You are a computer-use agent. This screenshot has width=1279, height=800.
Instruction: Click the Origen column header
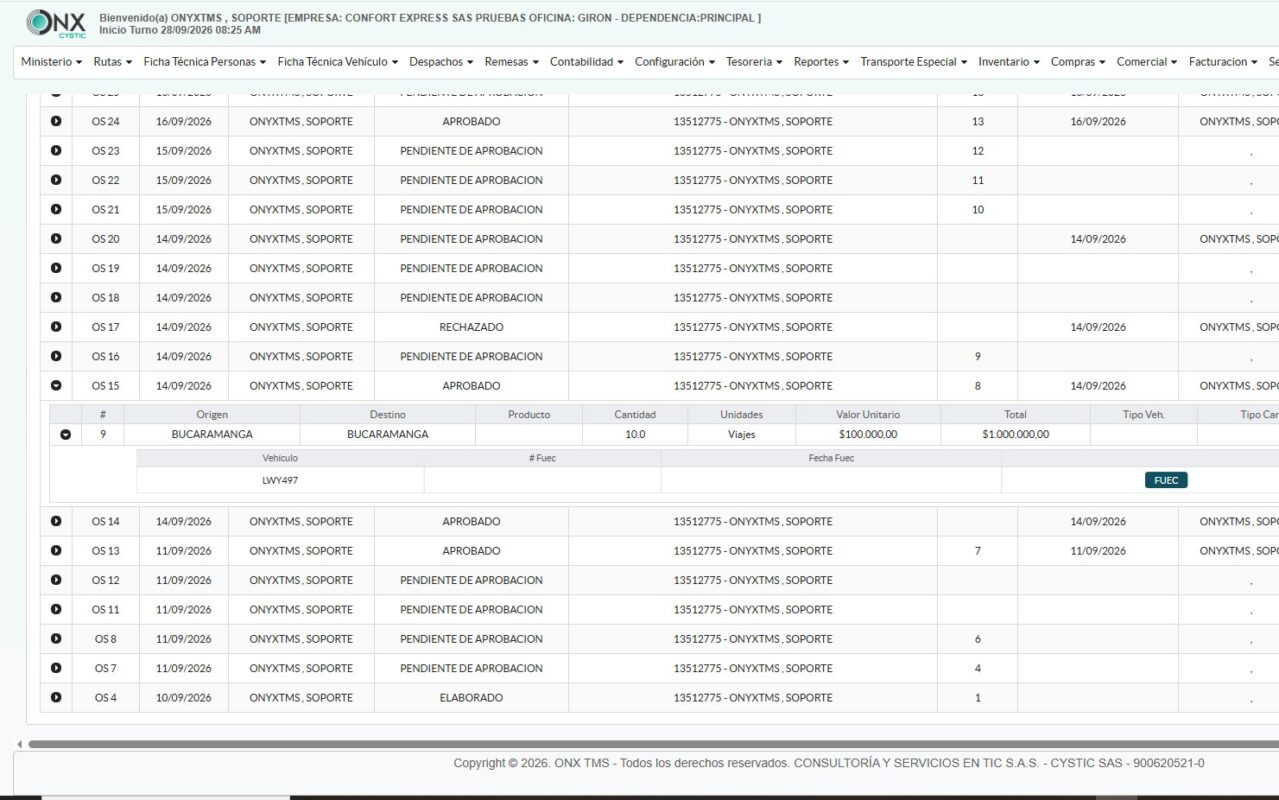212,414
